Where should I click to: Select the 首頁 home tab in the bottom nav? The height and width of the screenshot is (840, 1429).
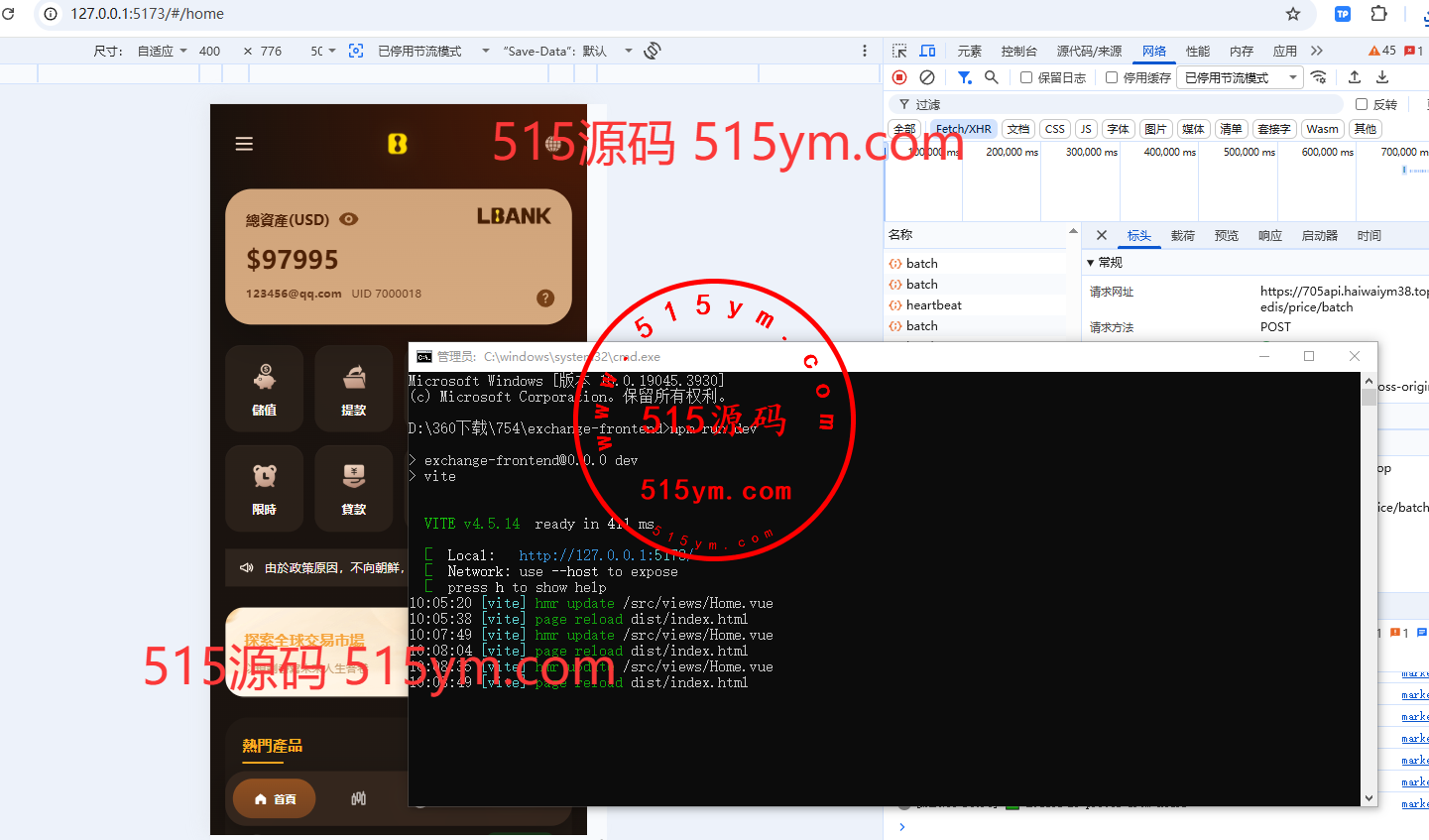click(x=275, y=798)
